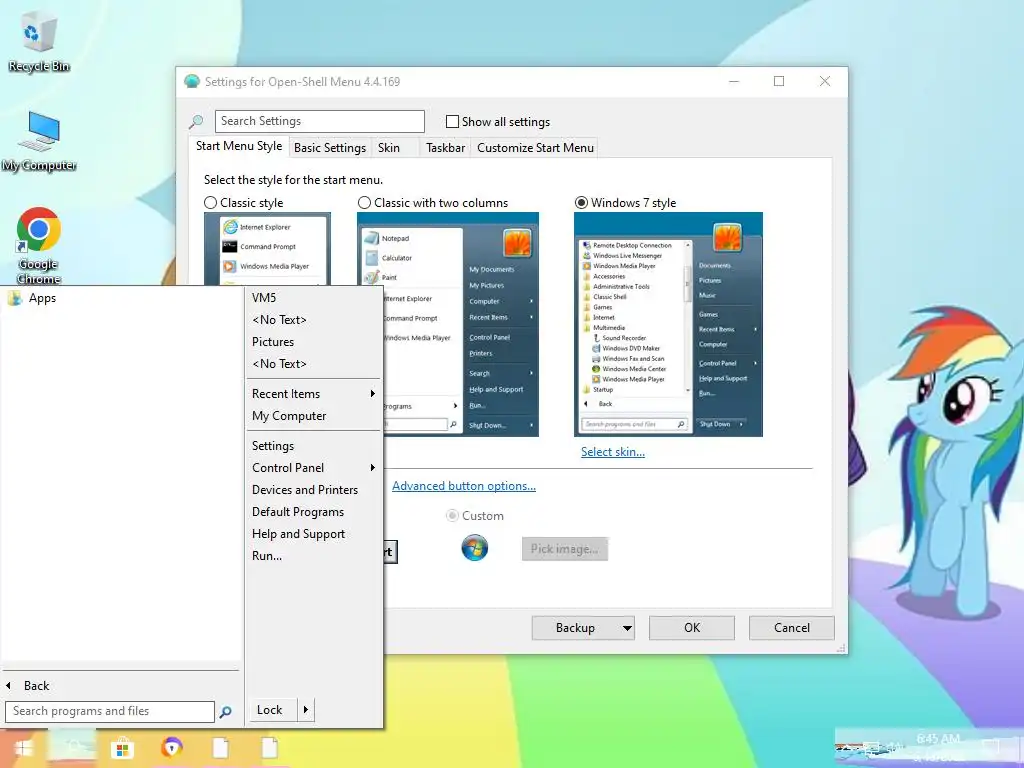
Task: Open the Backup dropdown arrow
Action: click(627, 628)
